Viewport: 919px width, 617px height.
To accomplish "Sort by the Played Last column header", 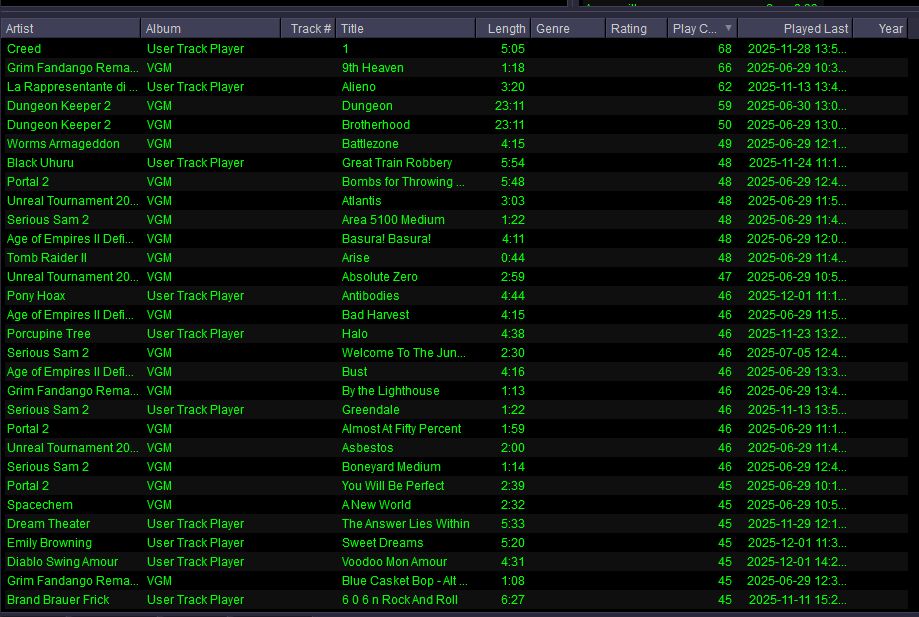I will click(x=795, y=29).
